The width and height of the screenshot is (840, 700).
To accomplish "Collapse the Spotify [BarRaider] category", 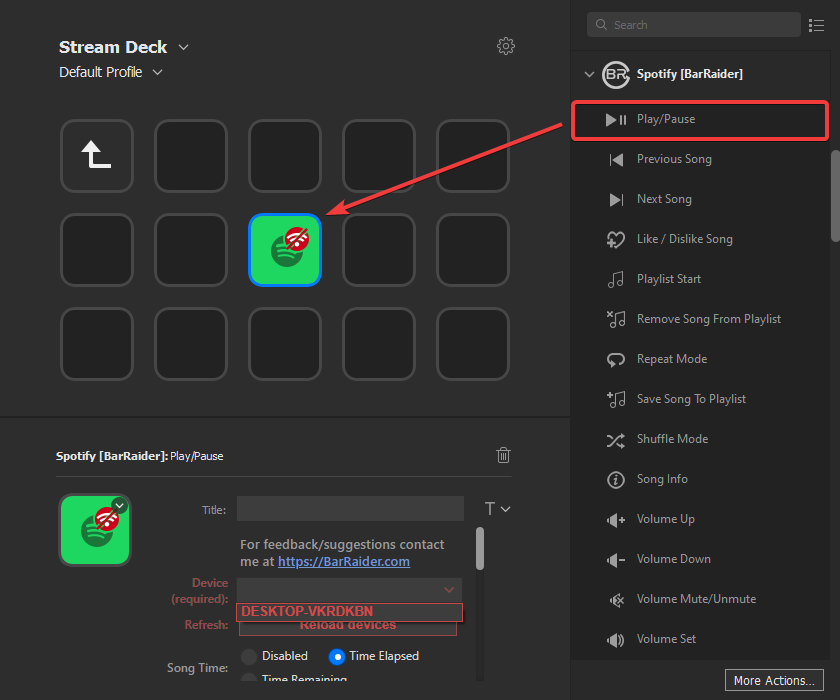I will [589, 74].
